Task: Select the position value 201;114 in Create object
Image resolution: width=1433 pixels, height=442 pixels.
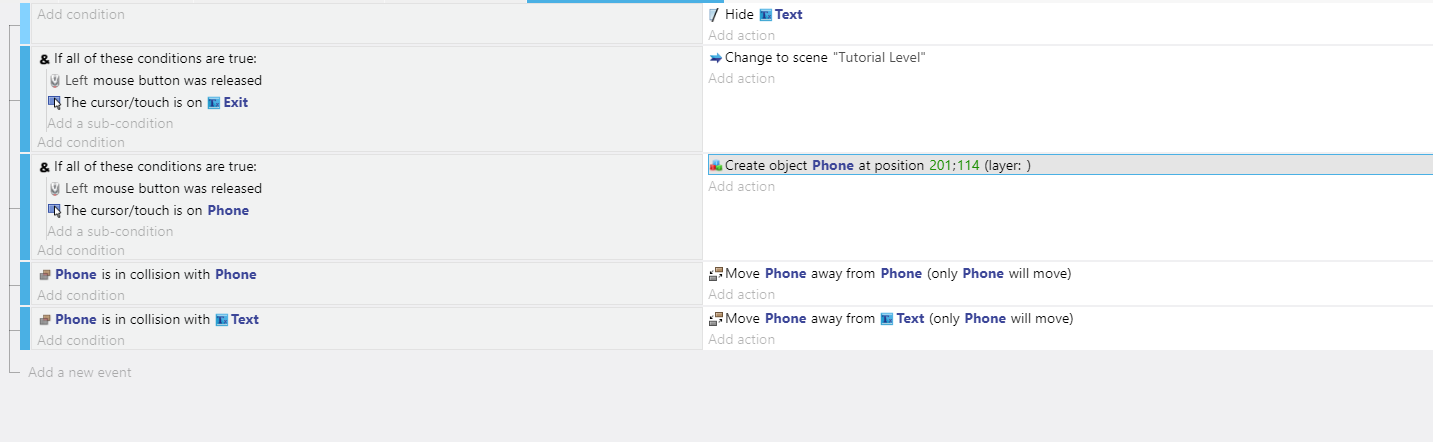Action: (x=954, y=166)
